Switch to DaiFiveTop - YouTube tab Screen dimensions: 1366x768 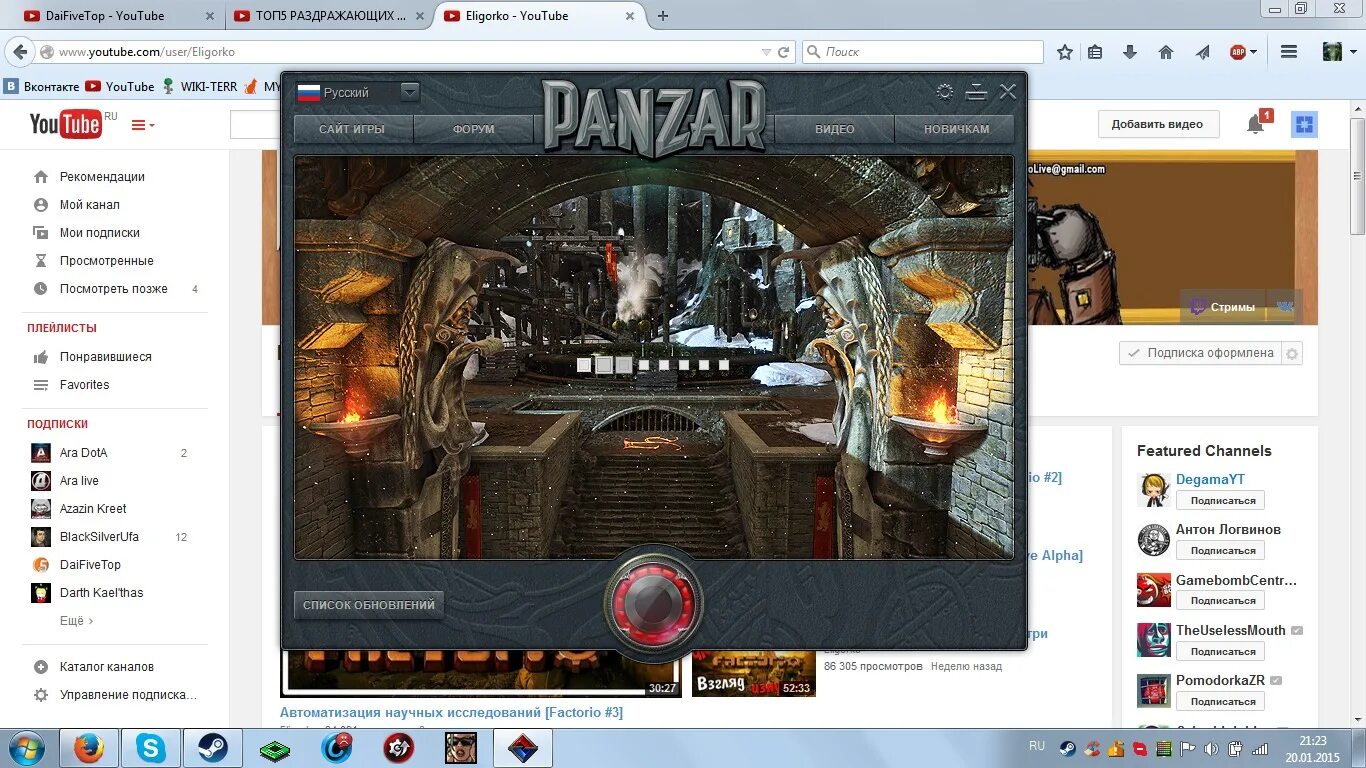click(117, 15)
